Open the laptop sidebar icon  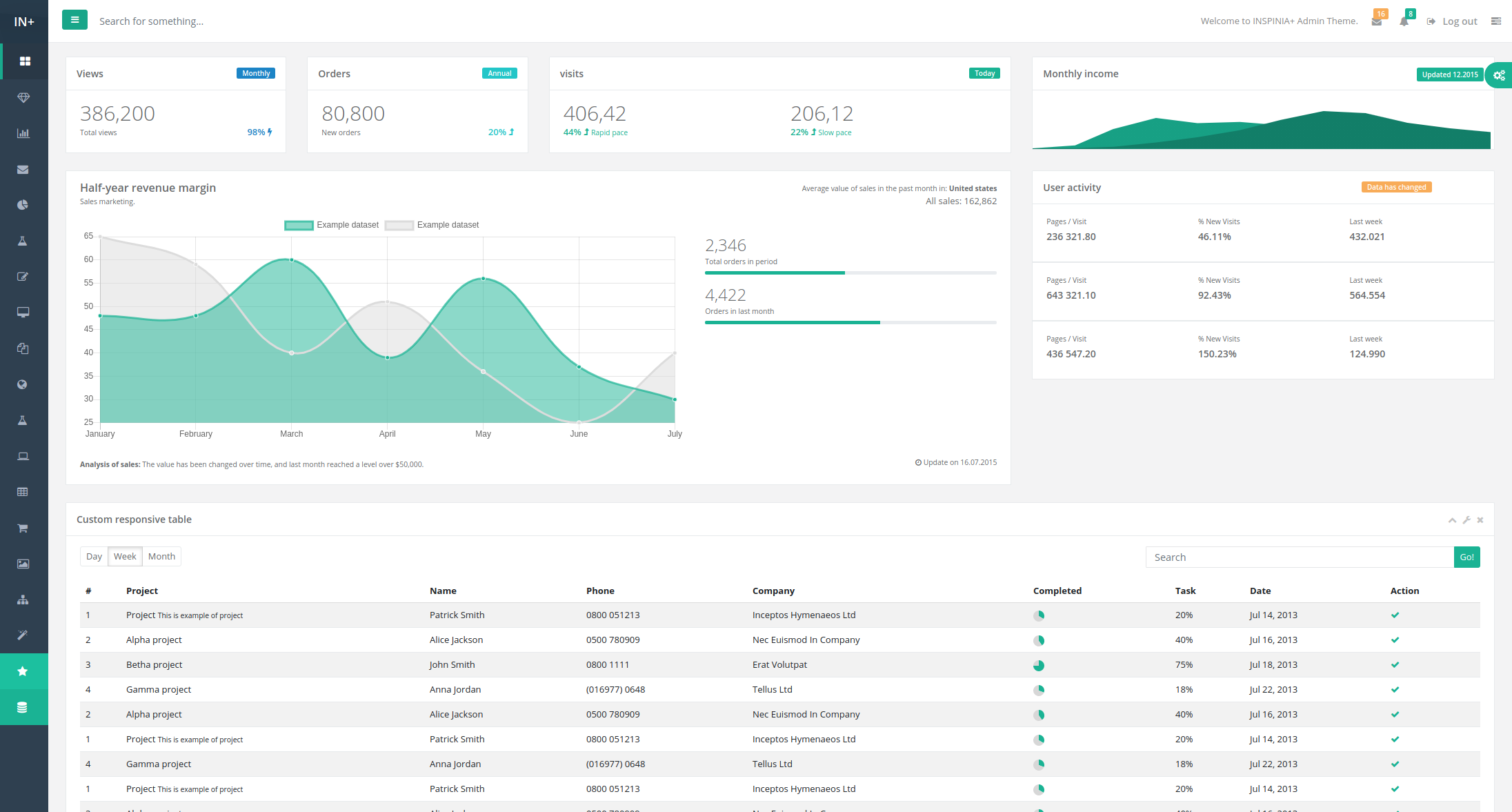23,456
